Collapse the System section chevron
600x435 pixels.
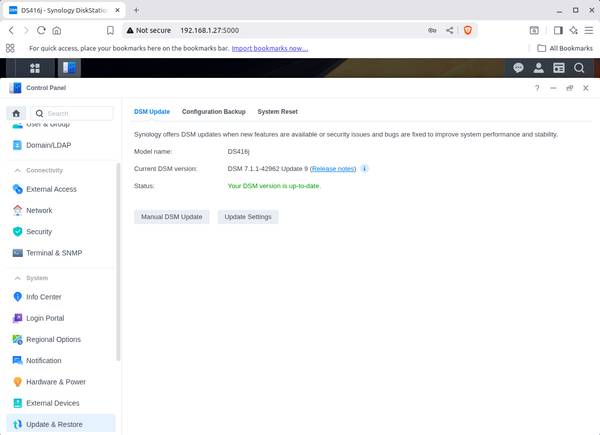point(17,277)
